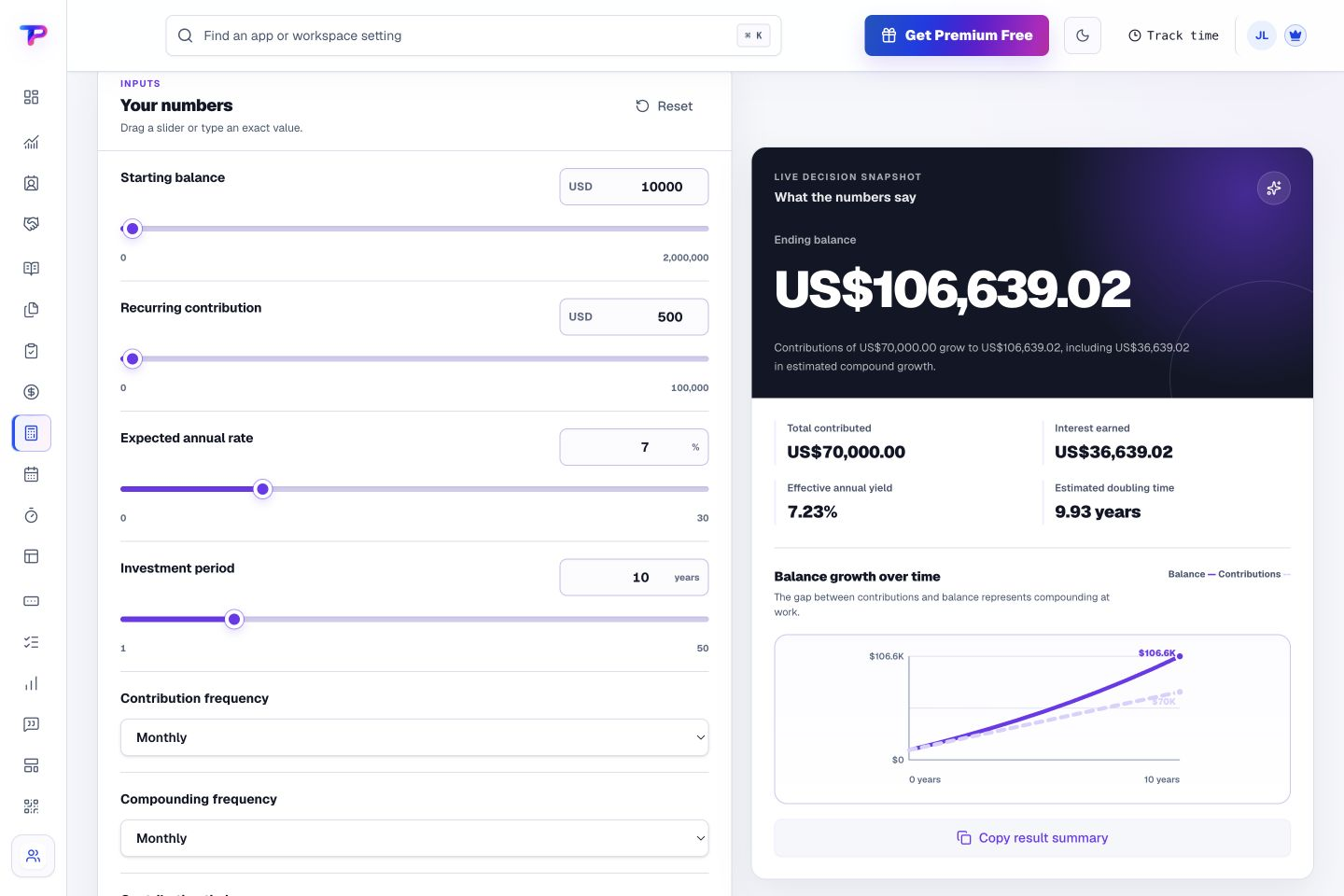The height and width of the screenshot is (896, 1344).
Task: Click the Recurring contribution slider handle
Action: [133, 358]
